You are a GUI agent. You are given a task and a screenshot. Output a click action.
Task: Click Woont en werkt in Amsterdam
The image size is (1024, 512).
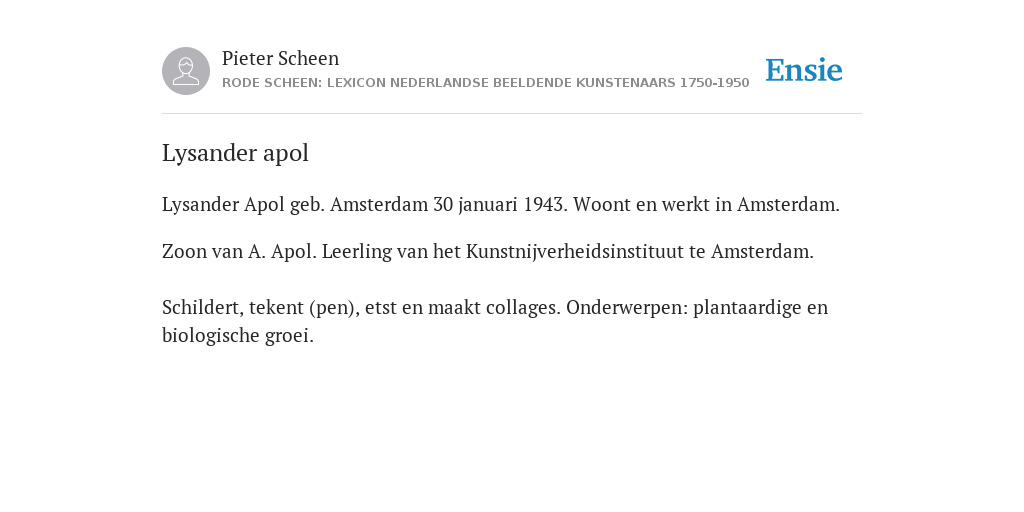(707, 204)
